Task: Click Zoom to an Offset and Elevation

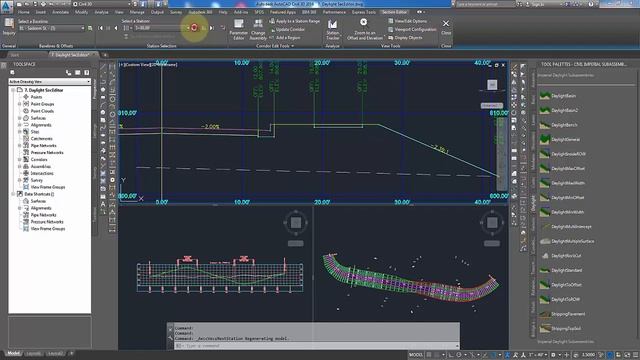Action: pos(364,29)
